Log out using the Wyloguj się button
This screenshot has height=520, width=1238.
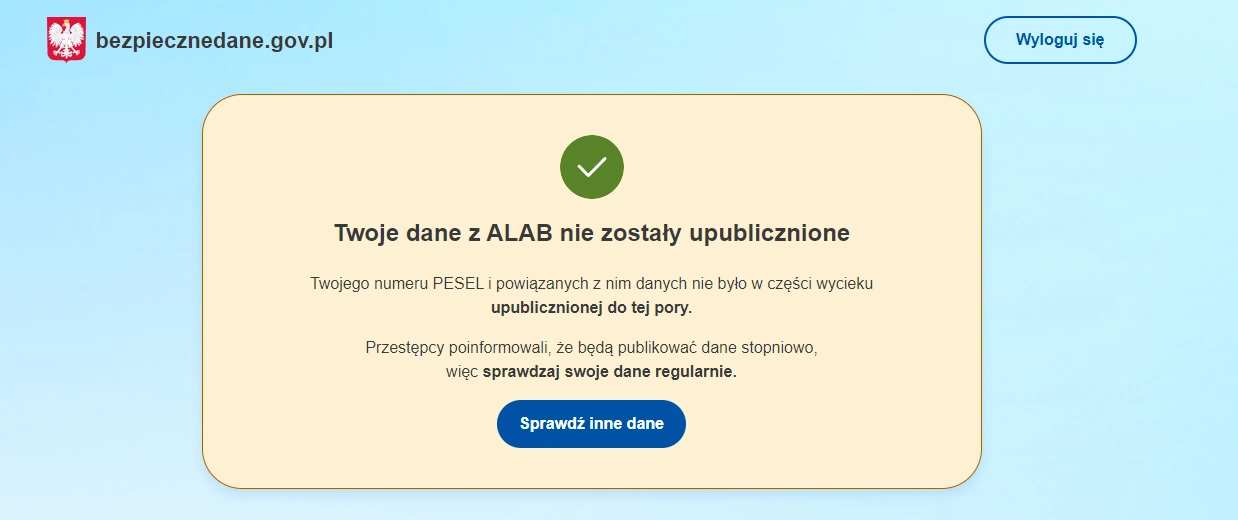tap(1060, 40)
